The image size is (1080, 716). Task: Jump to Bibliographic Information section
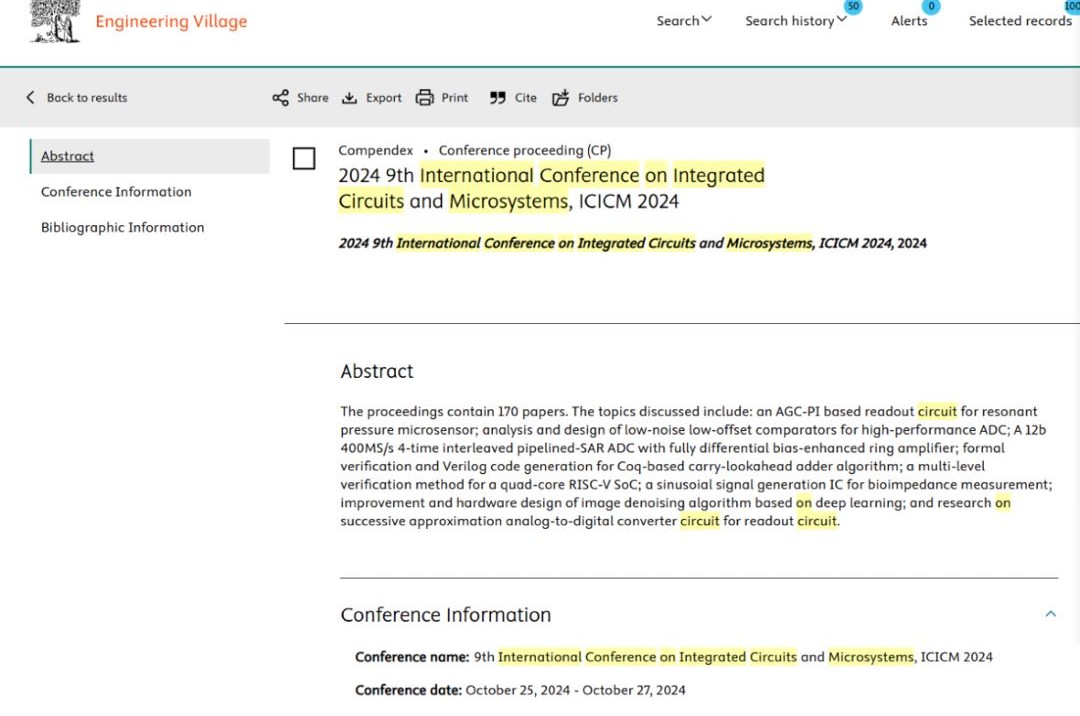pyautogui.click(x=122, y=228)
